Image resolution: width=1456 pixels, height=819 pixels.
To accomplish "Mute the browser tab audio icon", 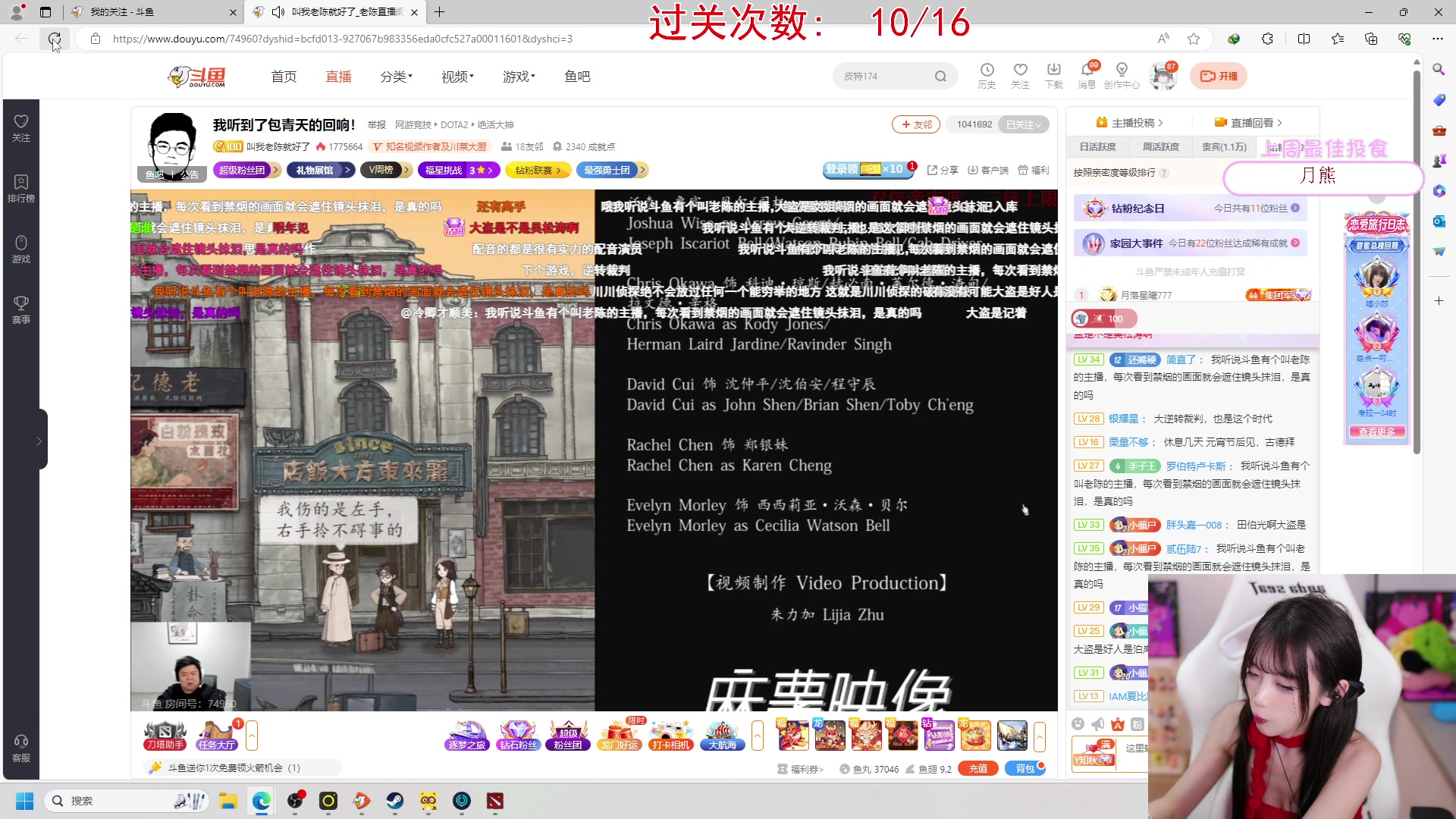I will 278,11.
